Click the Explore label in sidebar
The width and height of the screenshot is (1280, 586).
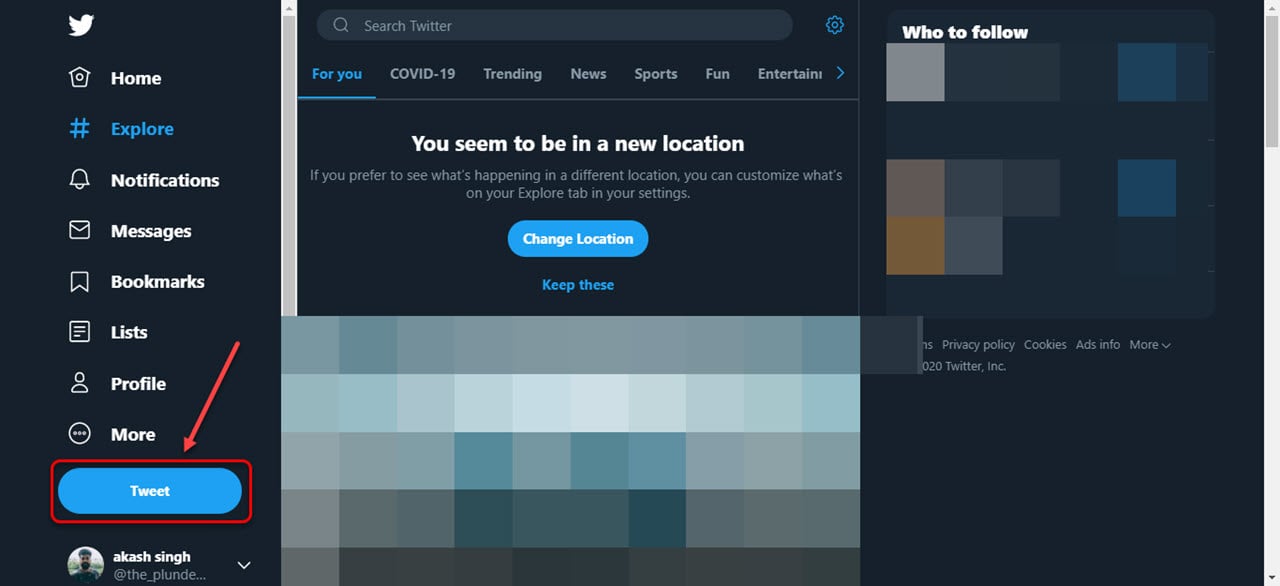(x=142, y=129)
